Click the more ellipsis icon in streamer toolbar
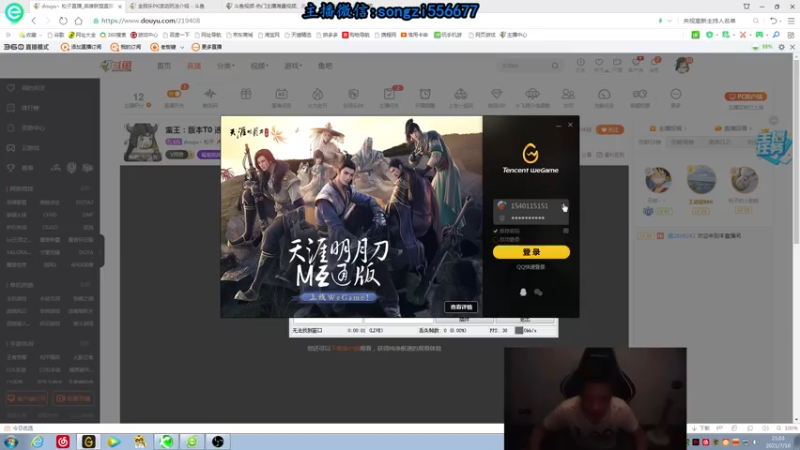 pos(676,94)
